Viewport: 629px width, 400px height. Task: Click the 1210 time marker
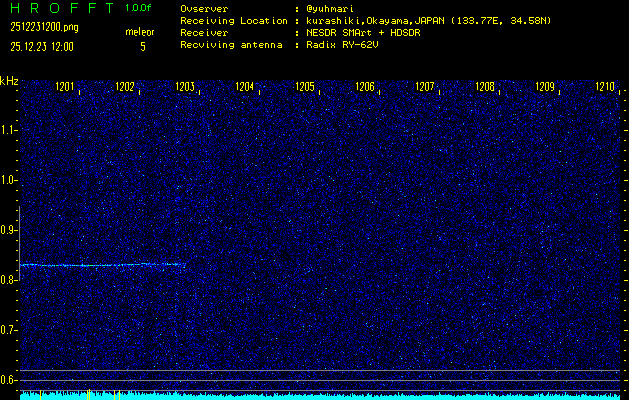tap(605, 88)
